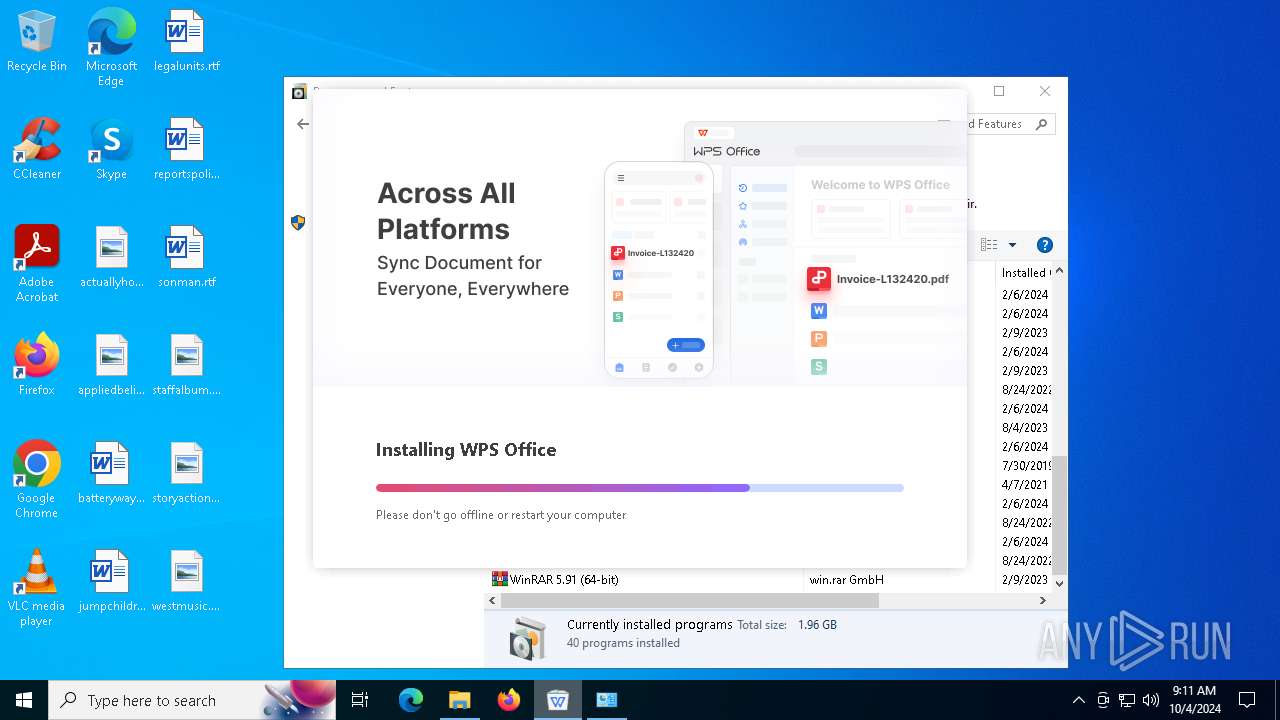Select appliedbeli... image file on desktop
Image resolution: width=1280 pixels, height=720 pixels.
tap(111, 365)
